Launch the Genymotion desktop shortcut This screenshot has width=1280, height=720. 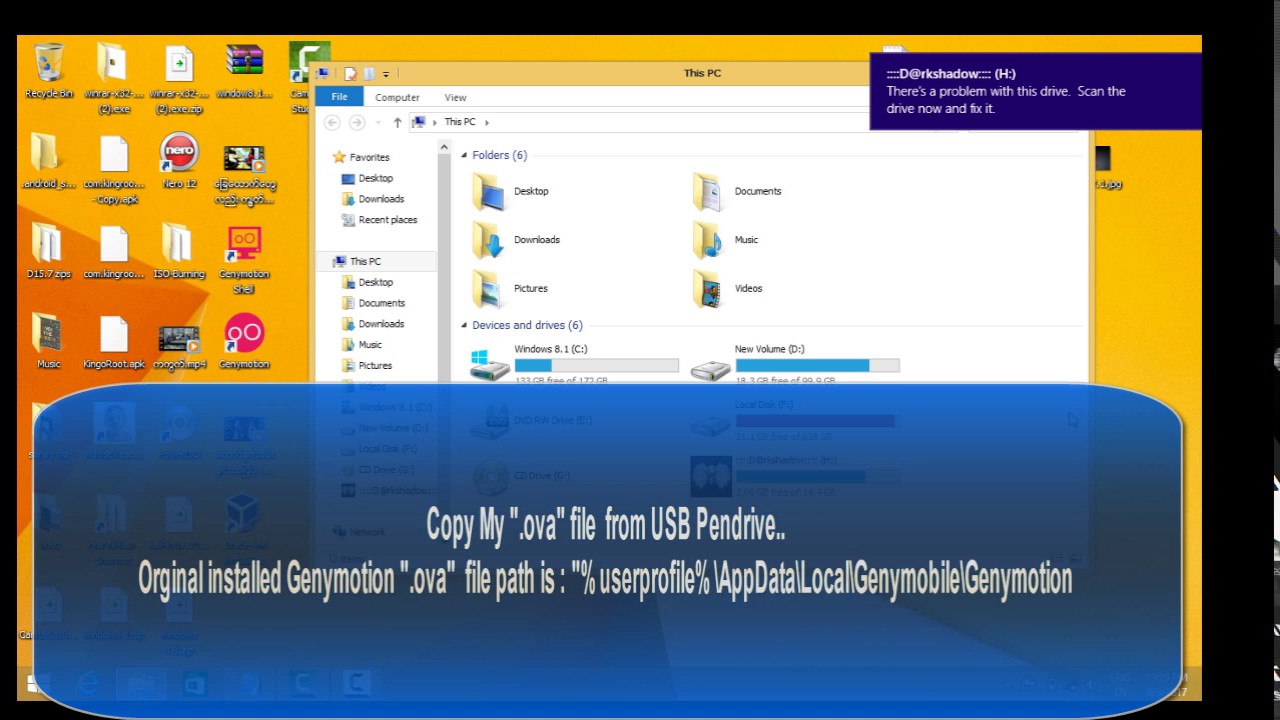(244, 341)
